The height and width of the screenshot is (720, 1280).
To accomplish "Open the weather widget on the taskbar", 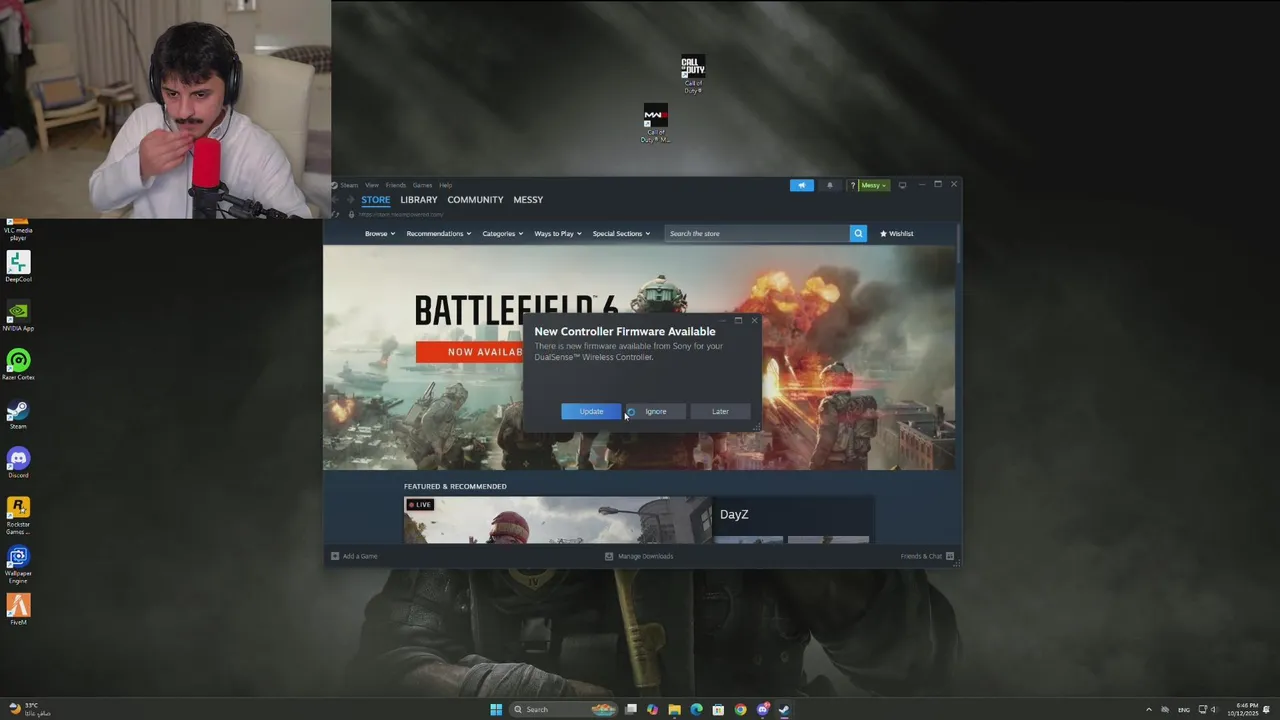I will (x=28, y=710).
